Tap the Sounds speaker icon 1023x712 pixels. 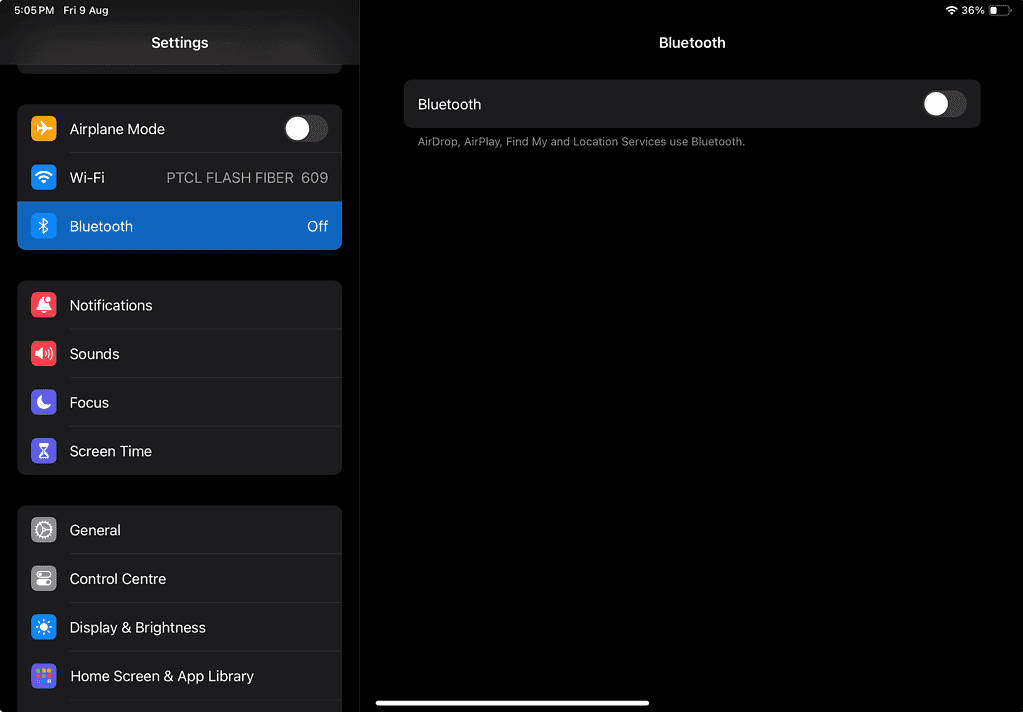(44, 354)
